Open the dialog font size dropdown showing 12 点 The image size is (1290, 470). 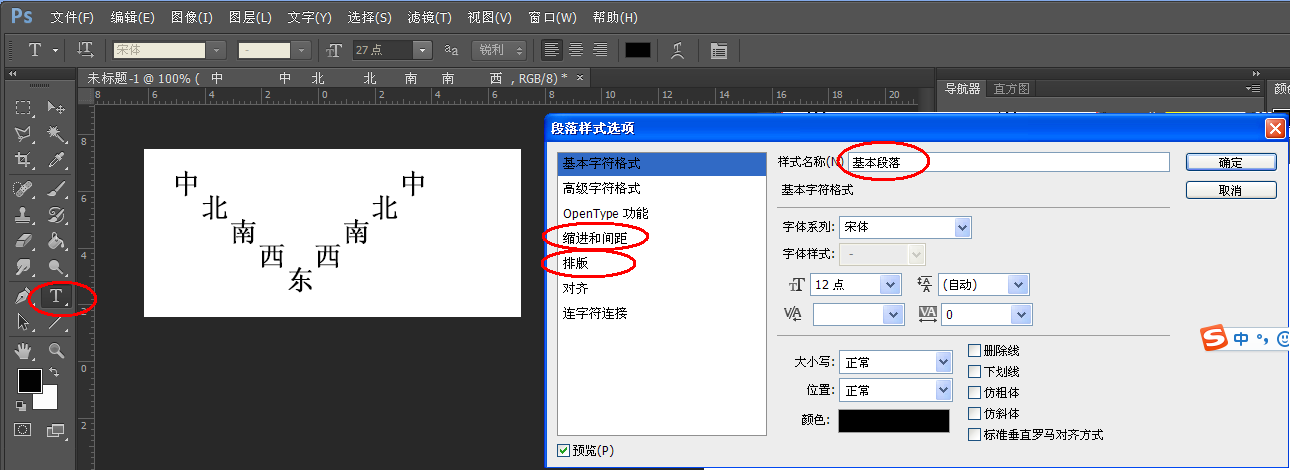(x=891, y=285)
